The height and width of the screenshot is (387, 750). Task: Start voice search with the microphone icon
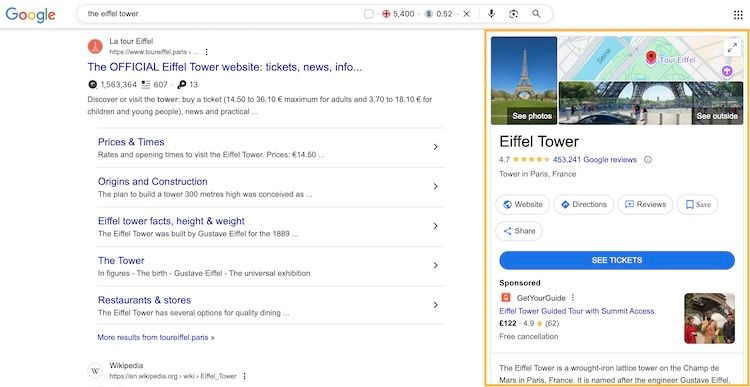click(x=491, y=14)
